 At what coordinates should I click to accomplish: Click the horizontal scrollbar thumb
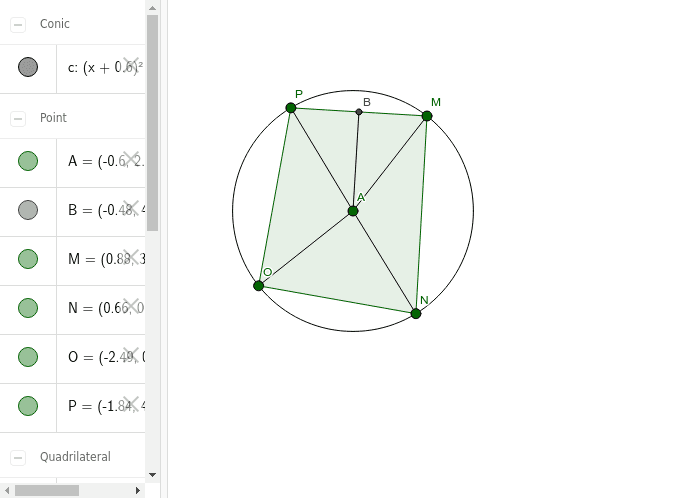(x=47, y=491)
